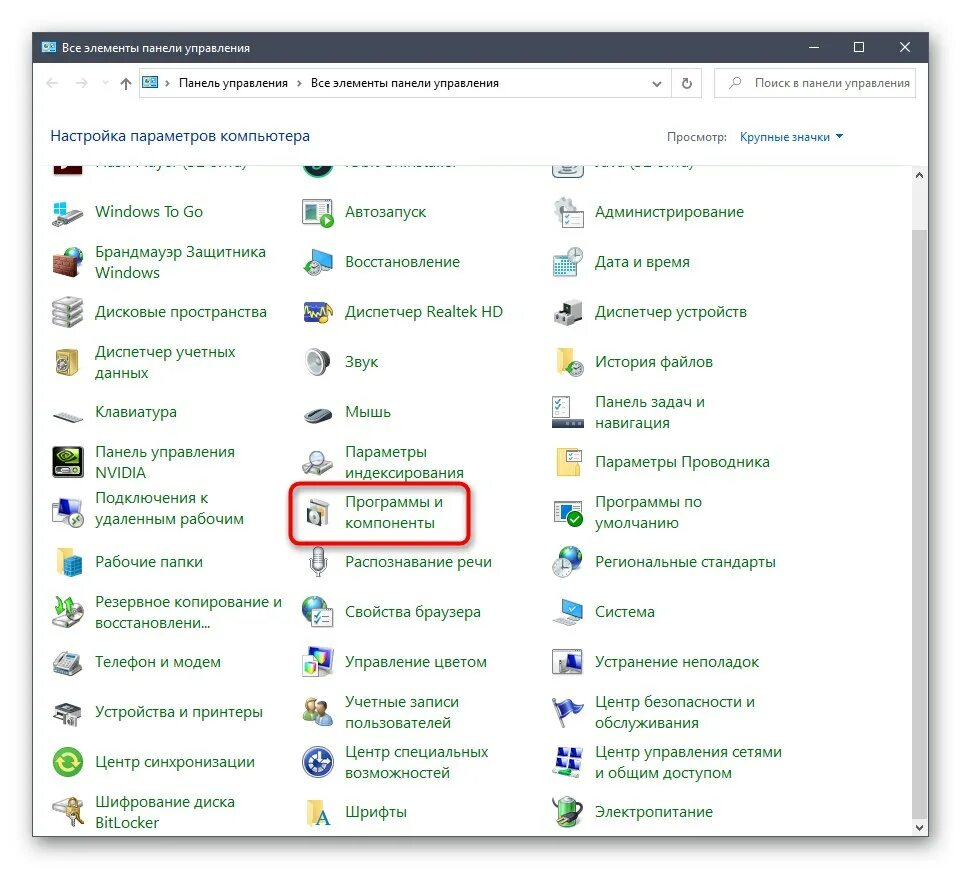Select Все элементы панели управления breadcrumb
Screen dimensions: 961x869
(405, 83)
